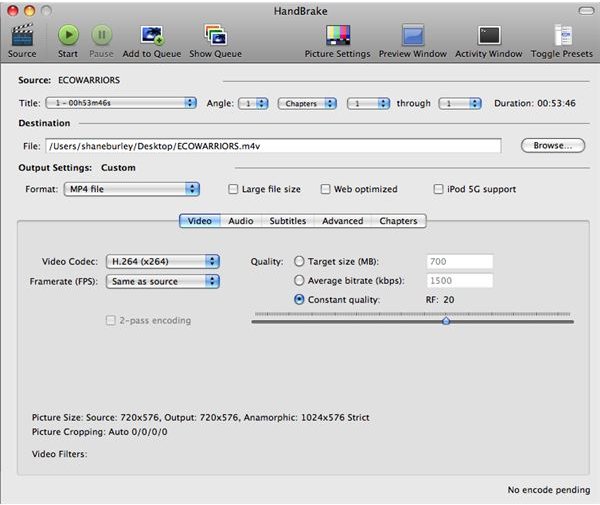Click the Output Settings 'Custom' text
This screenshot has width=600, height=505.
[x=118, y=168]
